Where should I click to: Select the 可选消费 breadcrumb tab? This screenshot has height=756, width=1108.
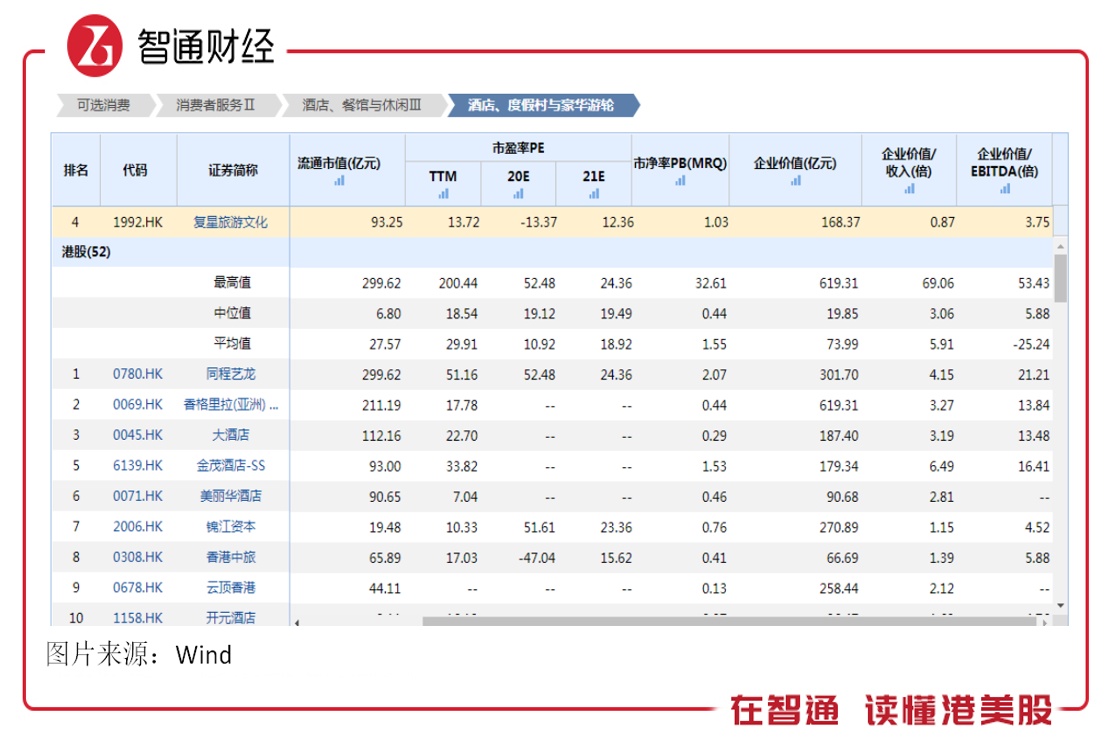point(103,105)
